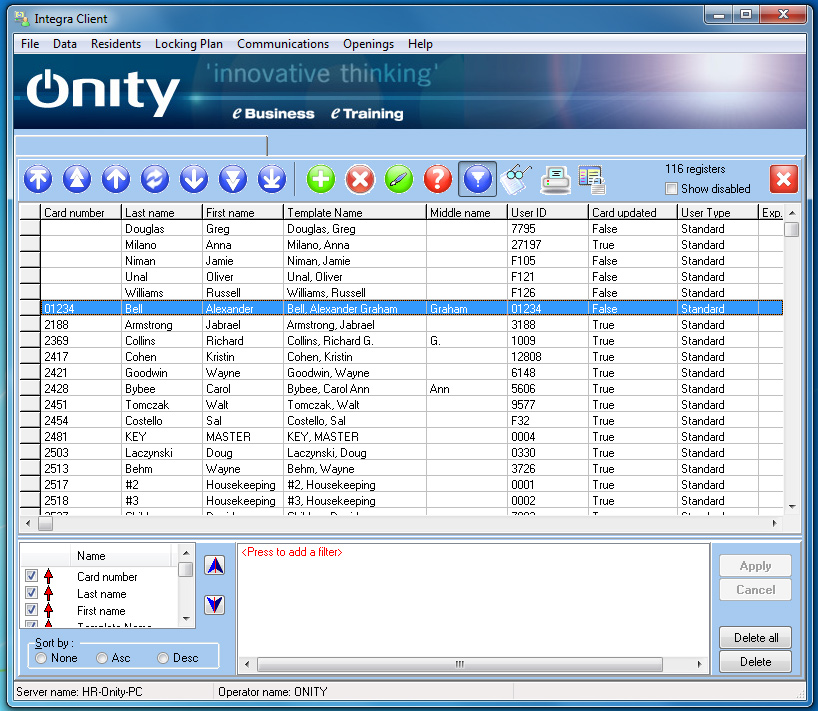This screenshot has width=818, height=711.
Task: Open the Communications menu
Action: (283, 44)
